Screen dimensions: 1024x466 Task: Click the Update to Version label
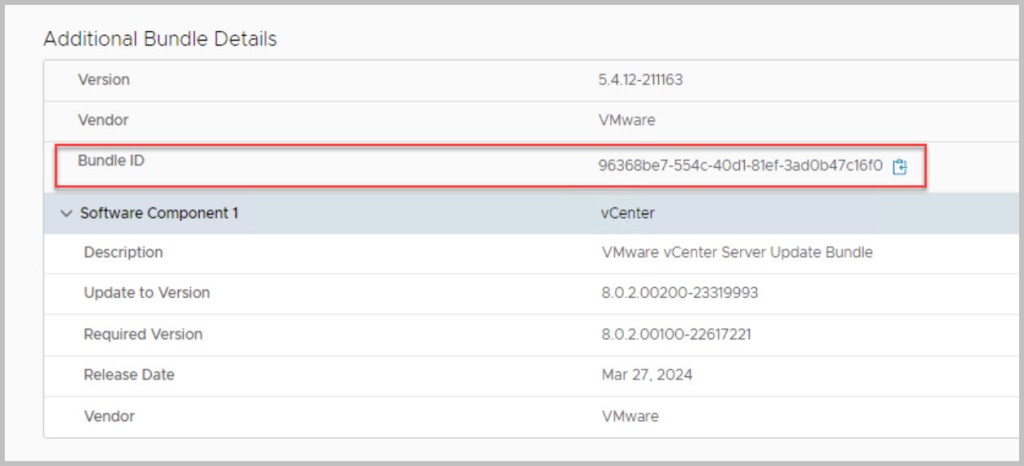click(x=147, y=293)
